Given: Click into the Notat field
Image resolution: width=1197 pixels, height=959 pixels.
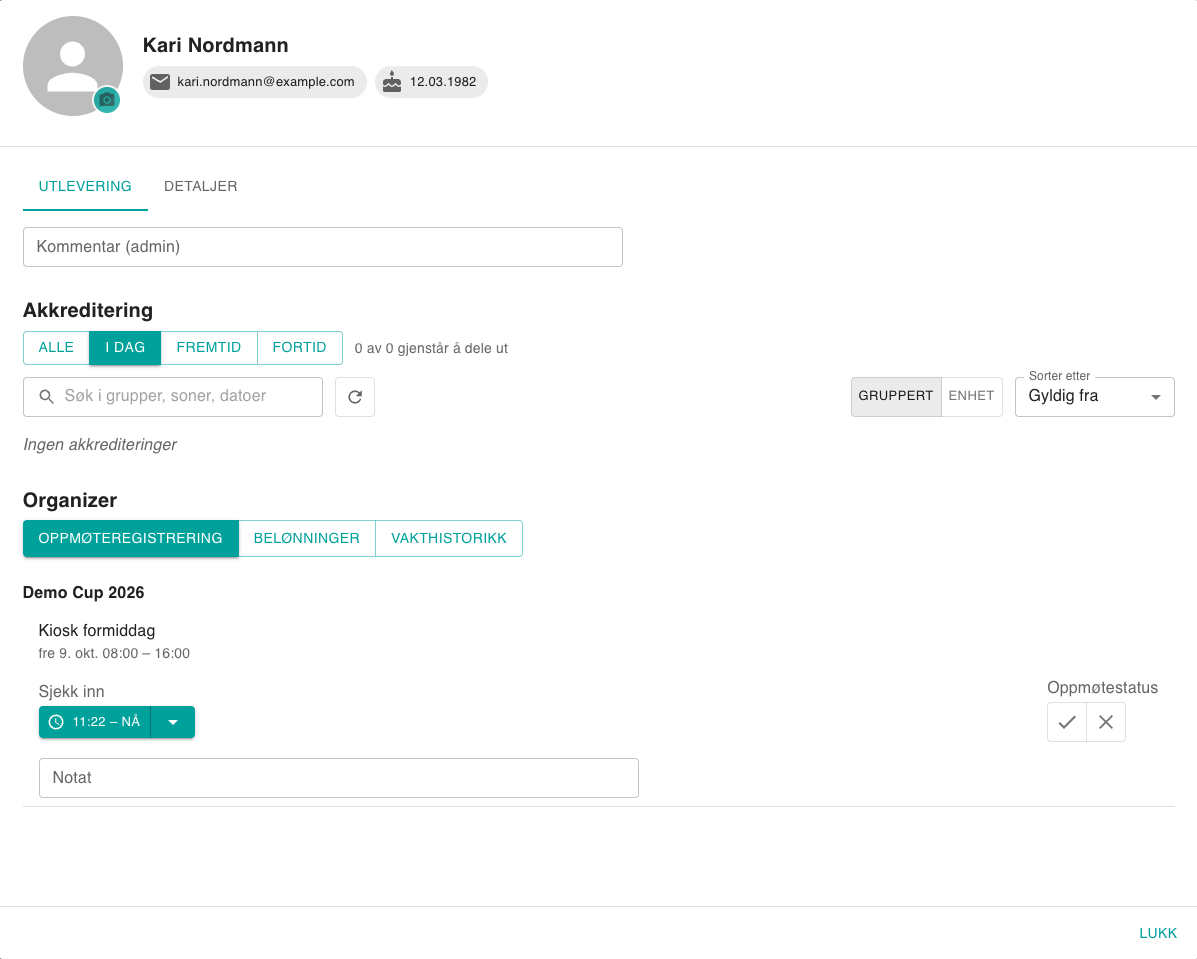Looking at the screenshot, I should point(339,778).
